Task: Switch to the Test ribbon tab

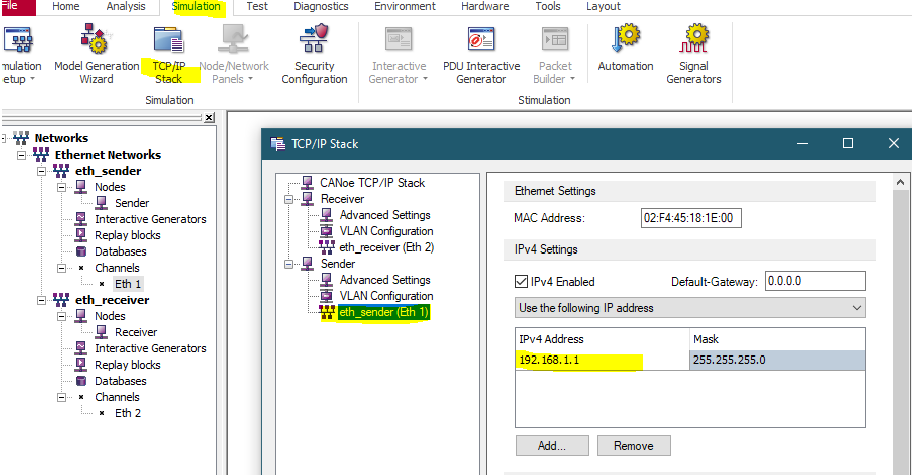Action: (256, 6)
